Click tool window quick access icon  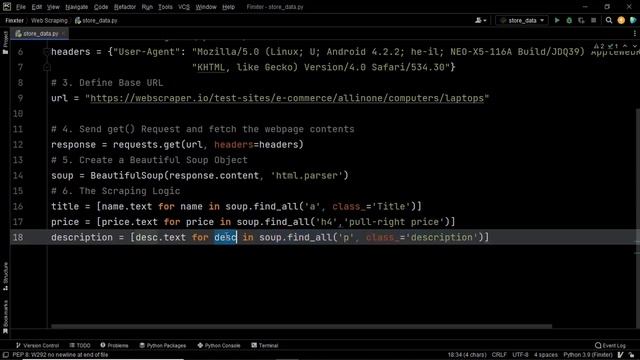point(6,355)
